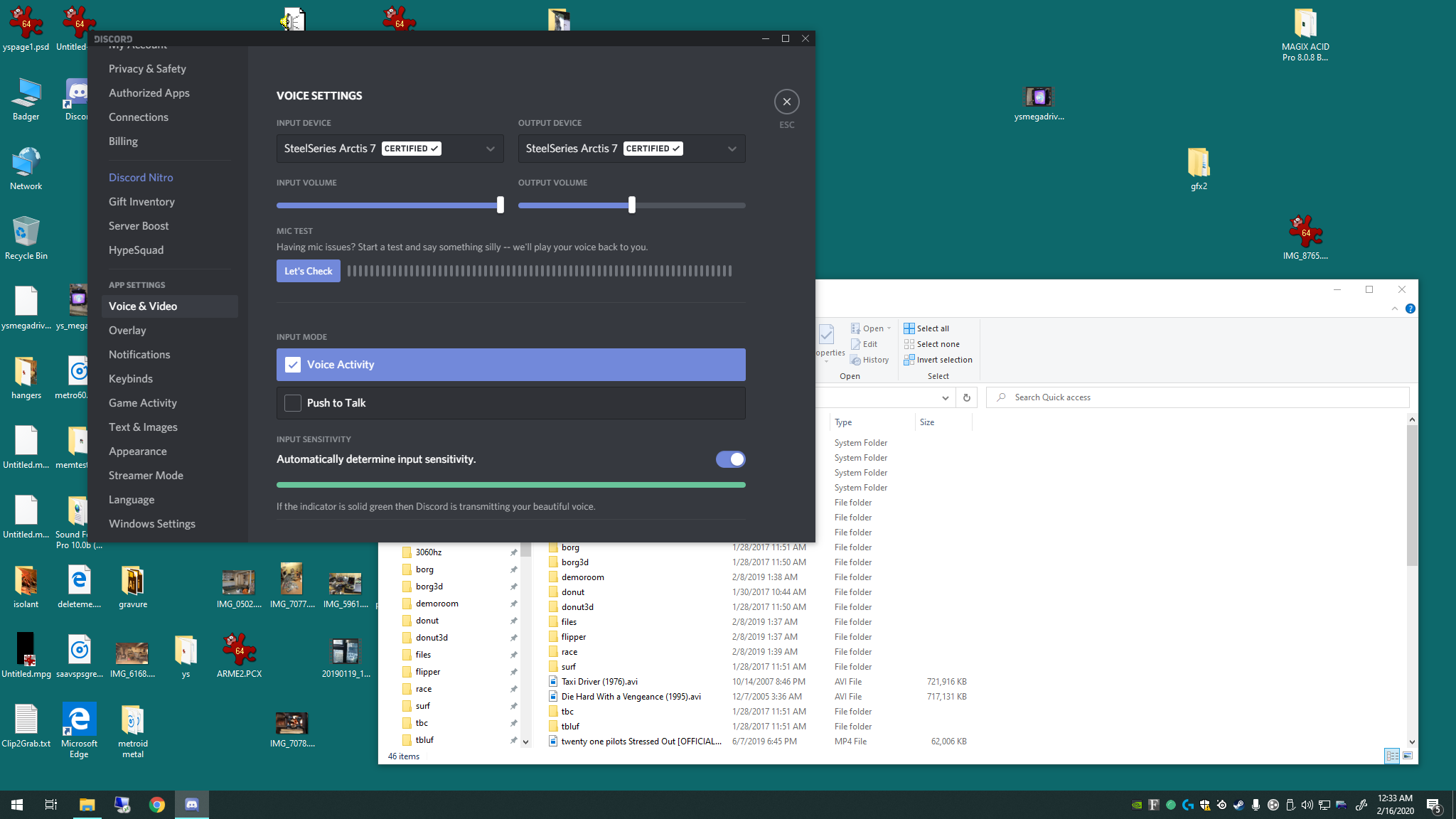Screen dimensions: 1456x819
Task: Open the Network desktop icon
Action: tap(26, 168)
